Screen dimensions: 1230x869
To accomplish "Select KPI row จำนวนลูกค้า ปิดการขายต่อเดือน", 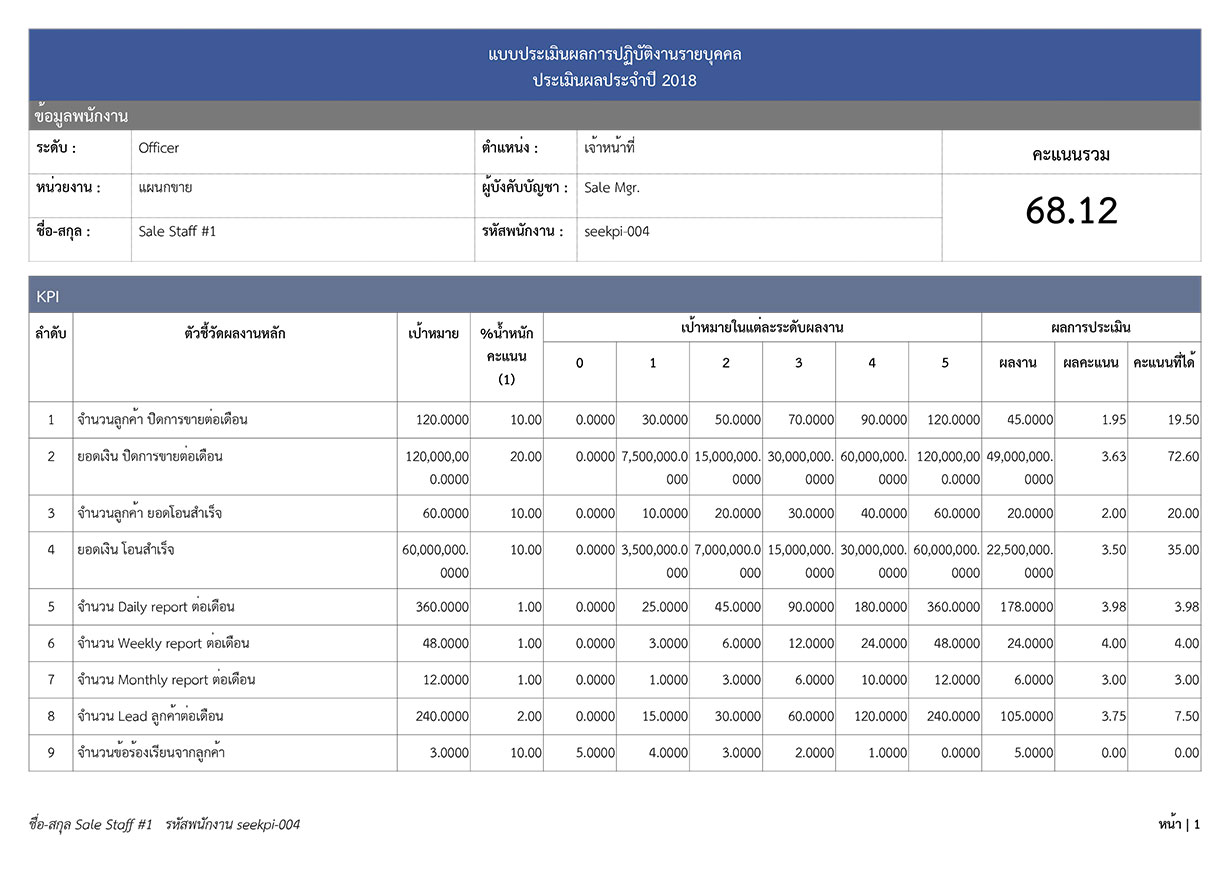I will click(x=615, y=420).
